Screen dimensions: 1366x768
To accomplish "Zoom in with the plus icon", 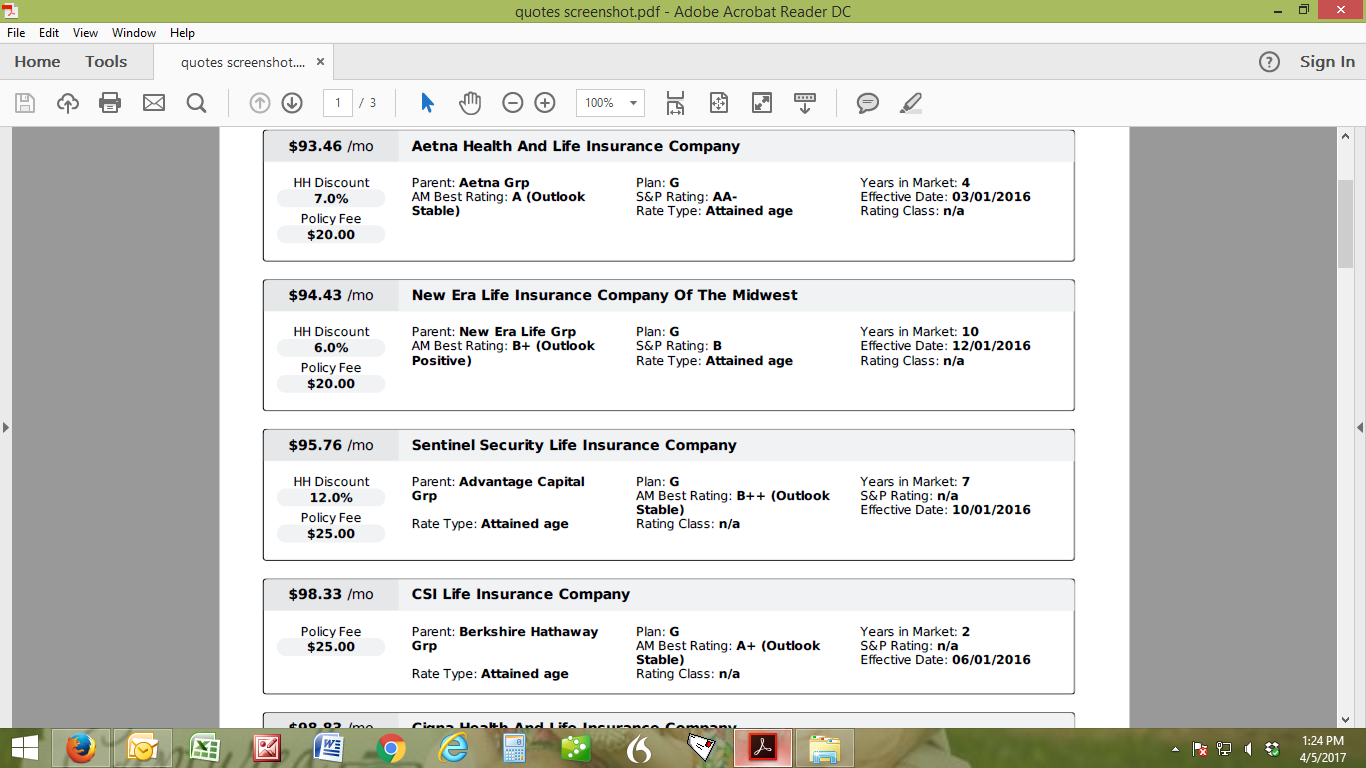I will pyautogui.click(x=545, y=102).
